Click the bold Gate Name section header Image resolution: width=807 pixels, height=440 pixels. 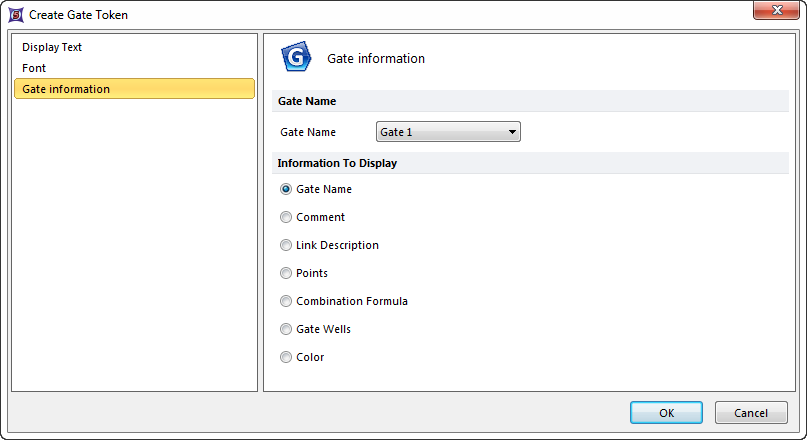[307, 101]
